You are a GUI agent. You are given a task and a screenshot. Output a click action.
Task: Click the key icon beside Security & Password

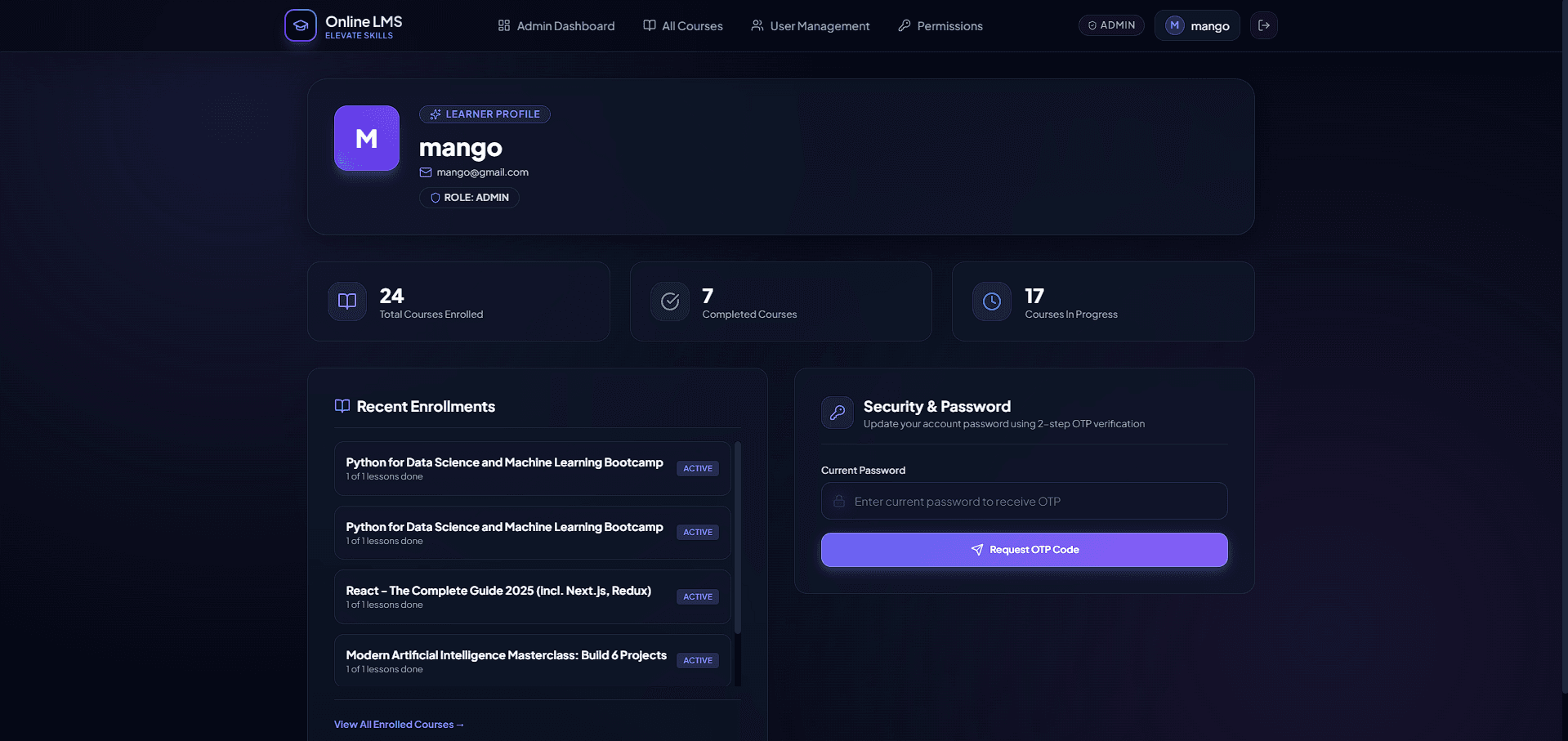click(x=838, y=413)
